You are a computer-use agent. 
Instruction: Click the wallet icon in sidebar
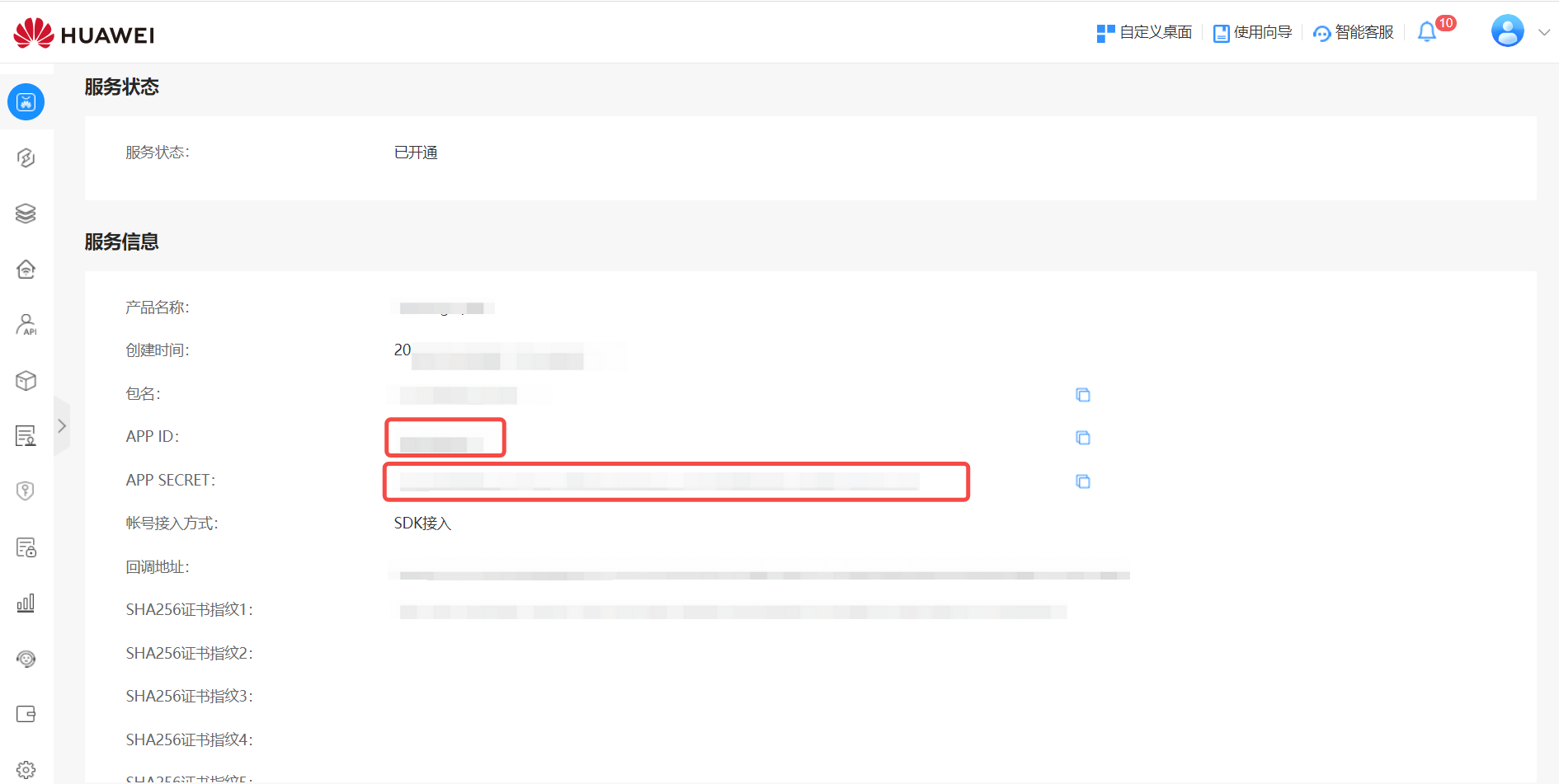coord(26,714)
